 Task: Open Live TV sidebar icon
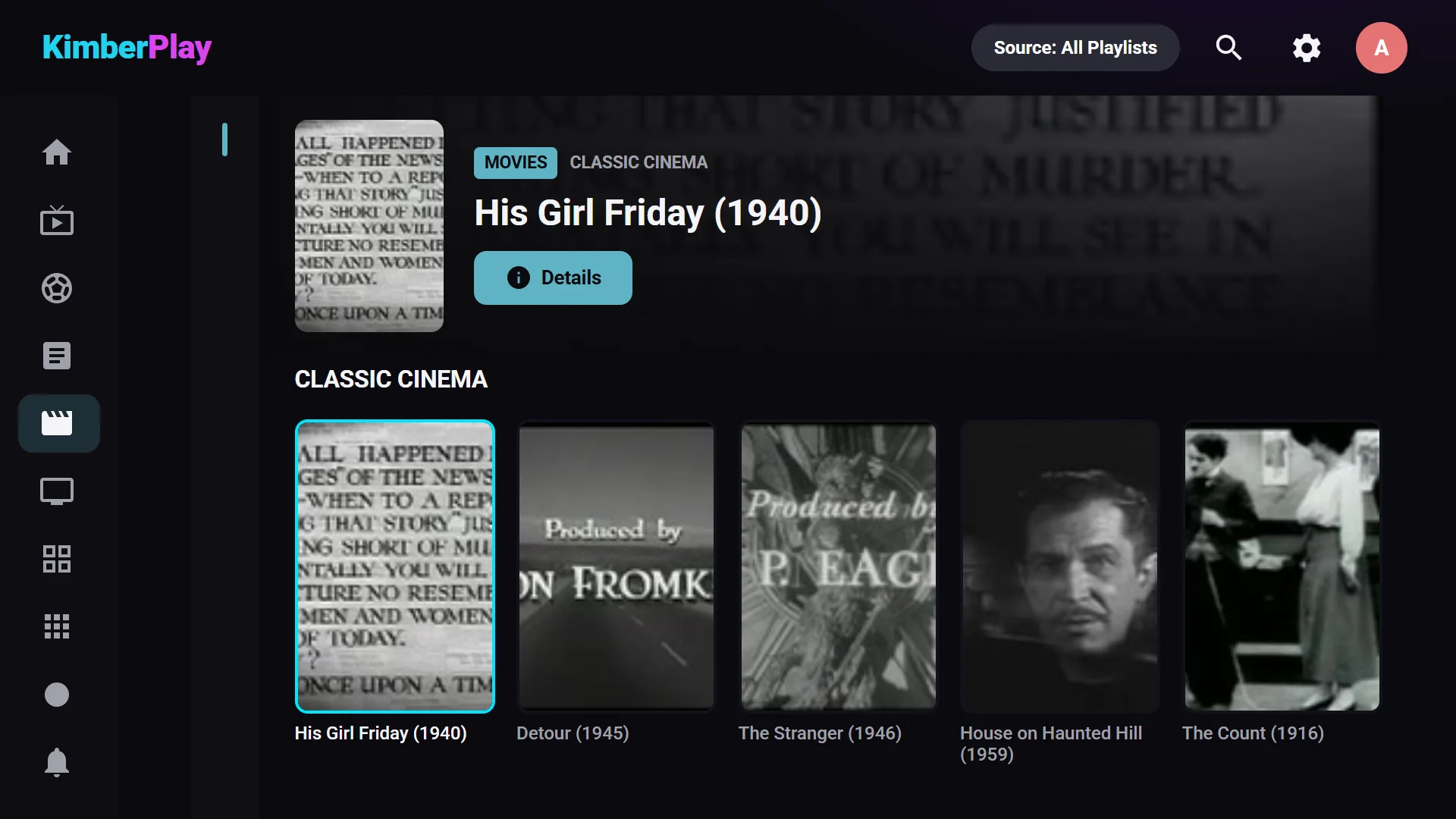pyautogui.click(x=57, y=221)
